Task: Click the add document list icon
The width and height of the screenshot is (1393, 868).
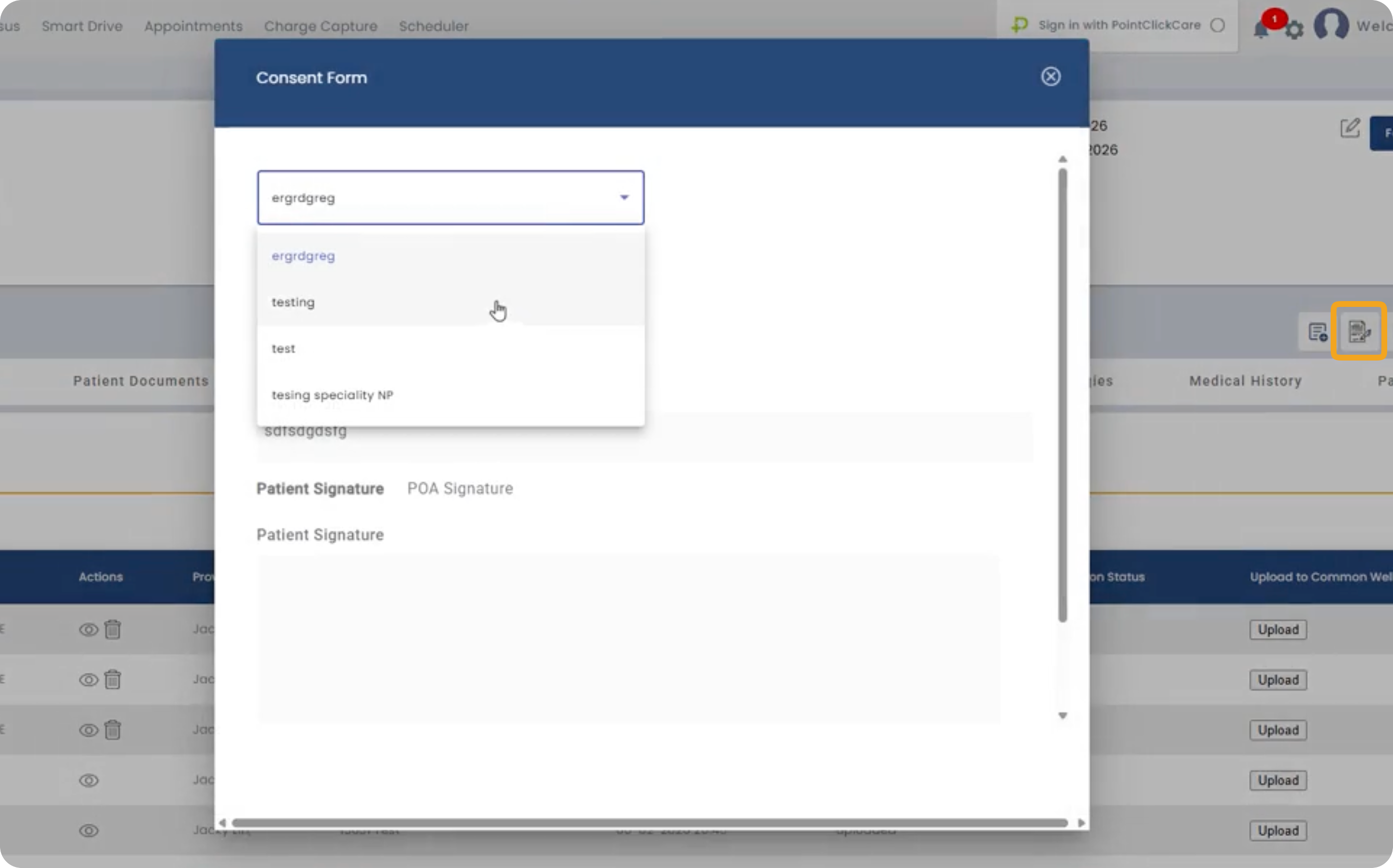Action: [x=1317, y=332]
